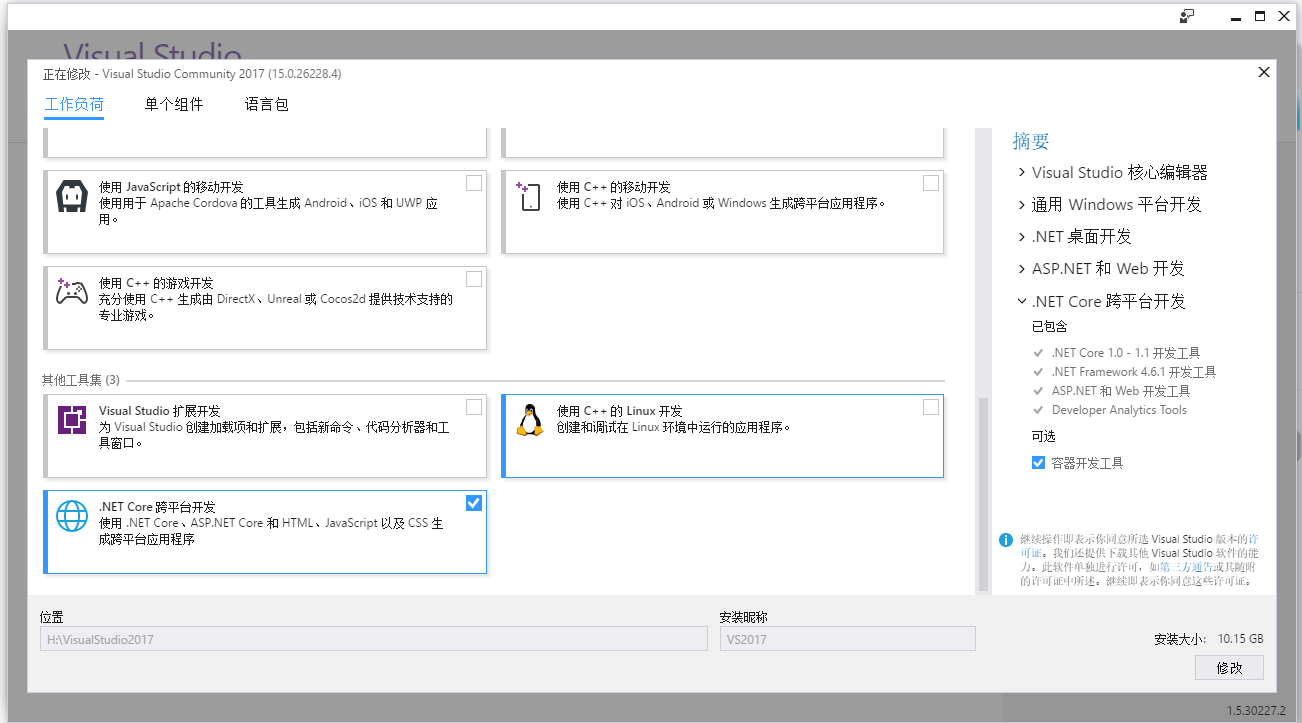This screenshot has width=1302, height=723.
Task: Click the Cordova icon for JavaScript 的移动开发
Action: click(x=73, y=197)
